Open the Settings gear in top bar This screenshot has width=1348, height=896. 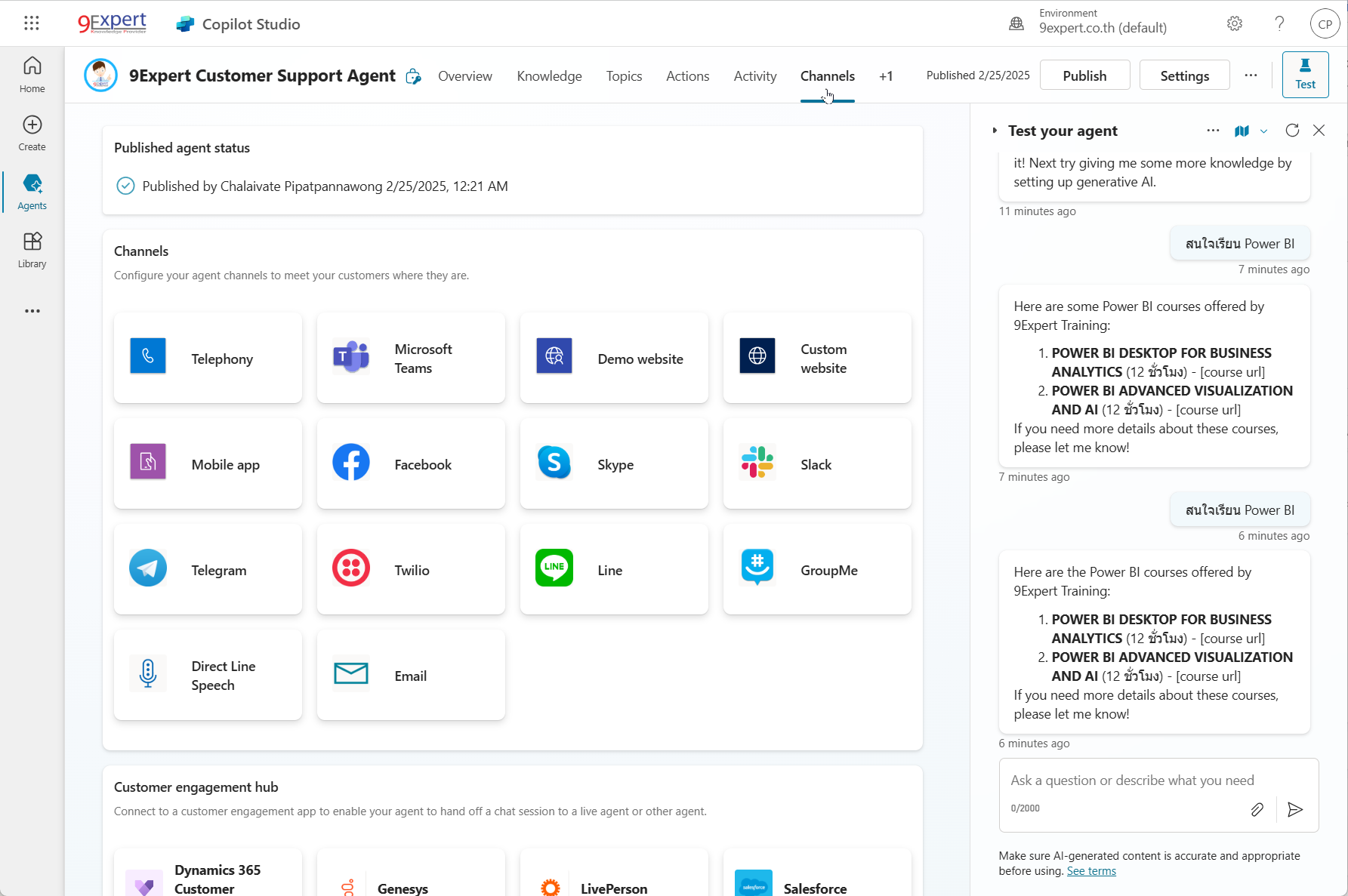pyautogui.click(x=1235, y=23)
